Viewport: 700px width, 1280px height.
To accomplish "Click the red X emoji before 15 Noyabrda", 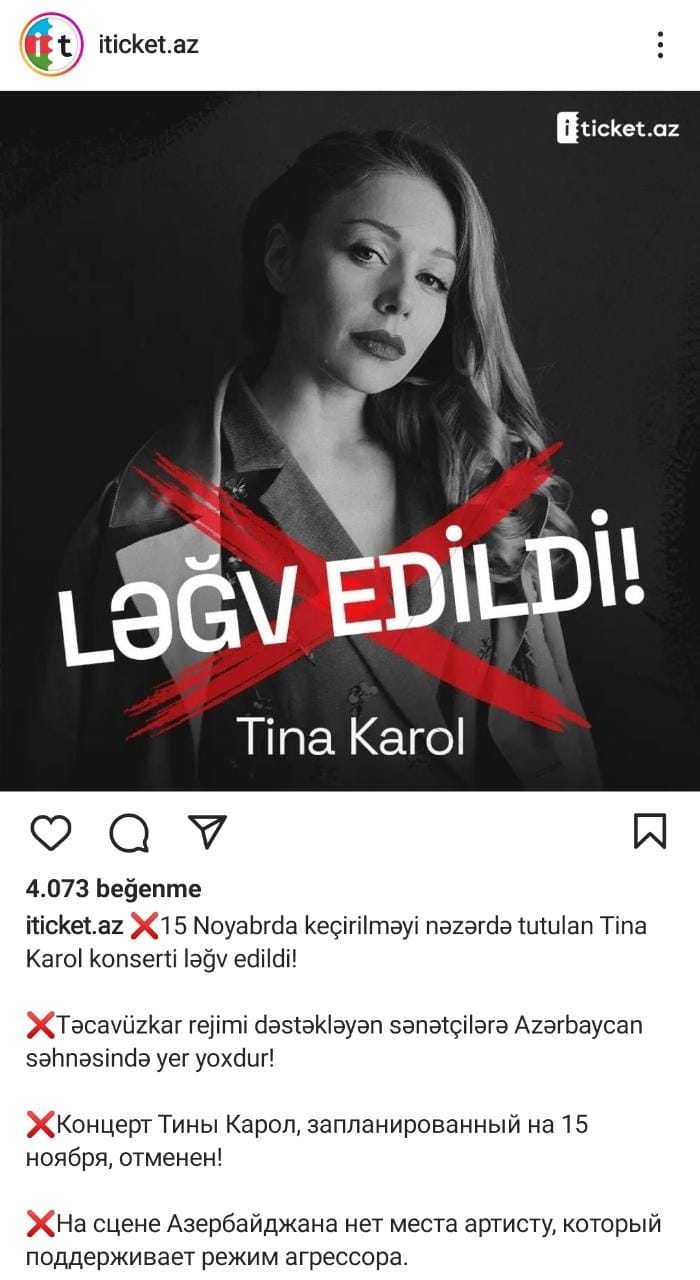I will coord(144,926).
